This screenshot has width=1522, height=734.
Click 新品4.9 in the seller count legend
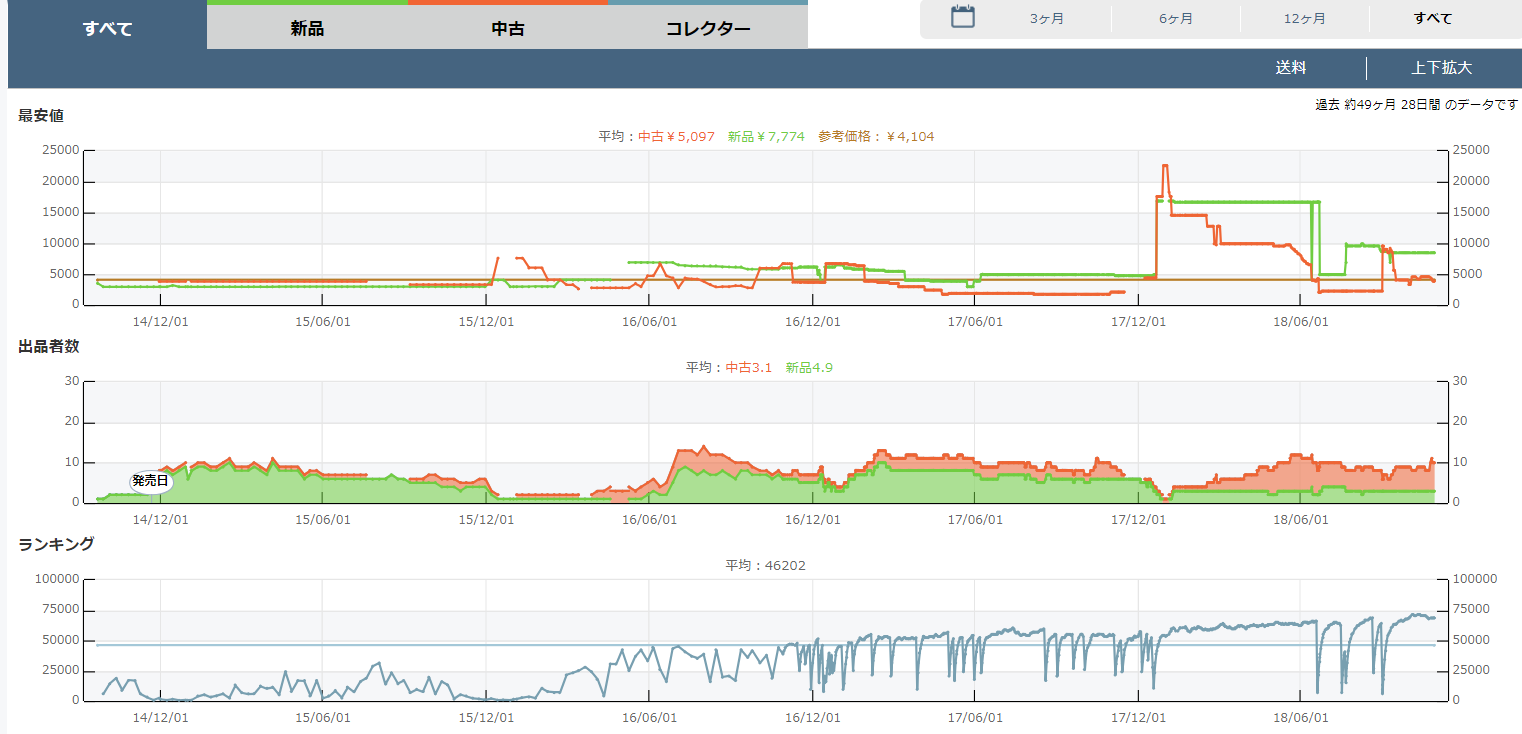pyautogui.click(x=808, y=368)
